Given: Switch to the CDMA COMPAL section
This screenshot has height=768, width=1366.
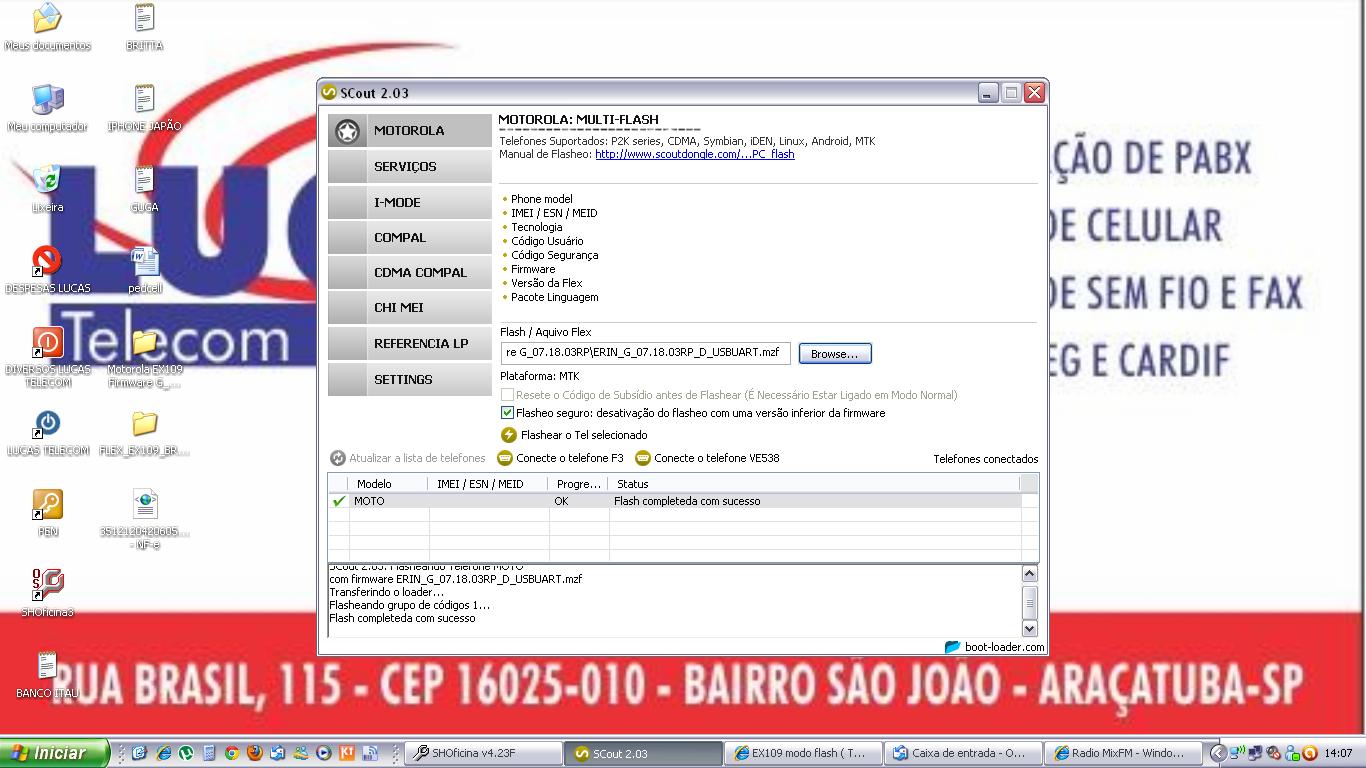Looking at the screenshot, I should [x=409, y=273].
